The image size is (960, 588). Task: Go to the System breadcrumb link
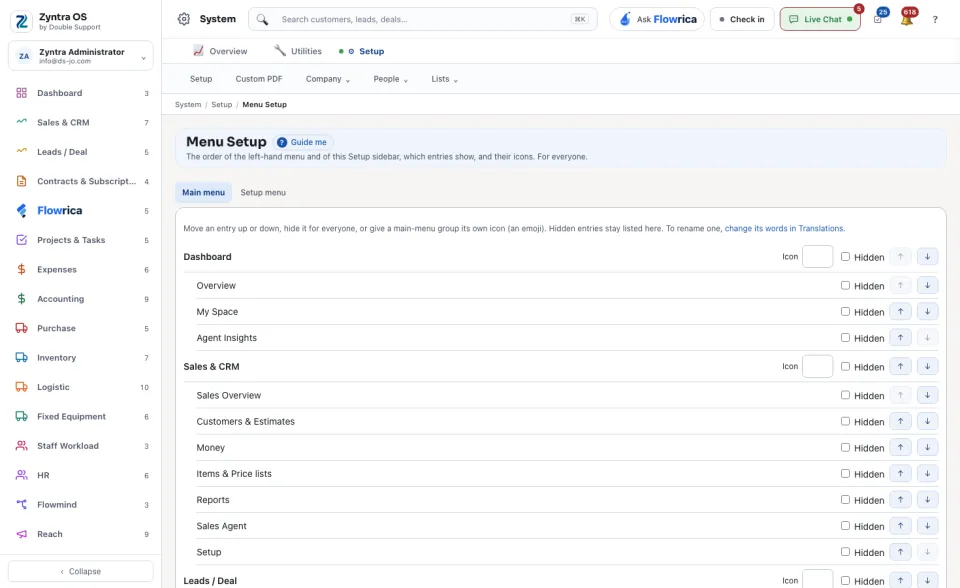[x=188, y=105]
